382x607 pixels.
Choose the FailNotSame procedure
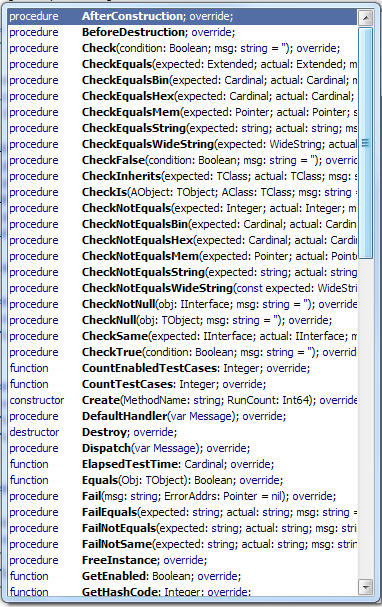[x=182, y=544]
